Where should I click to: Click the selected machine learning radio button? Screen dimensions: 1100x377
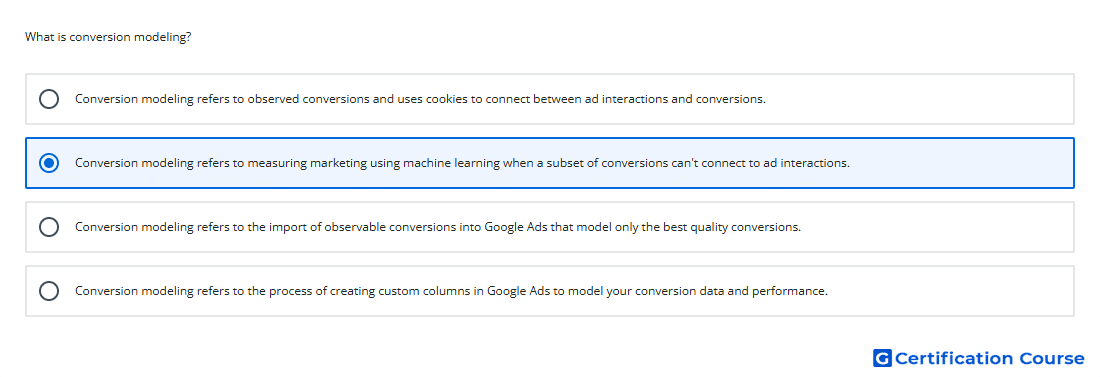point(49,163)
